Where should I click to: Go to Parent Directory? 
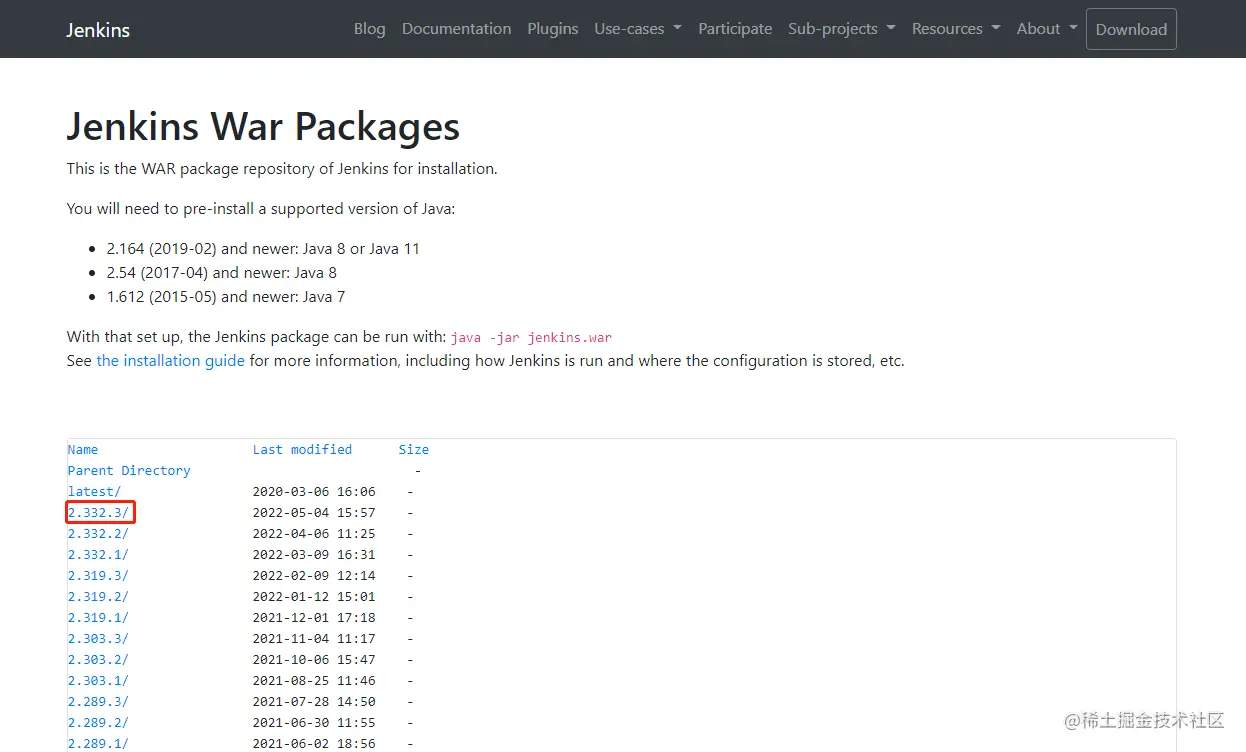pos(129,471)
